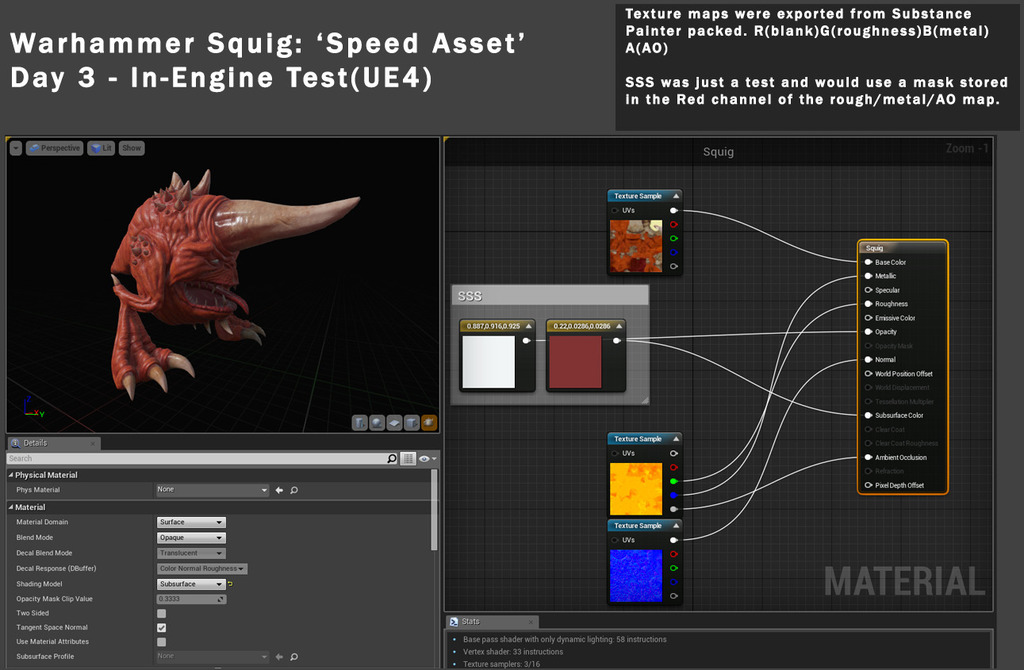This screenshot has width=1024, height=670.
Task: Click the white RGB pin of blue normal Texture Sample
Action: [x=673, y=540]
